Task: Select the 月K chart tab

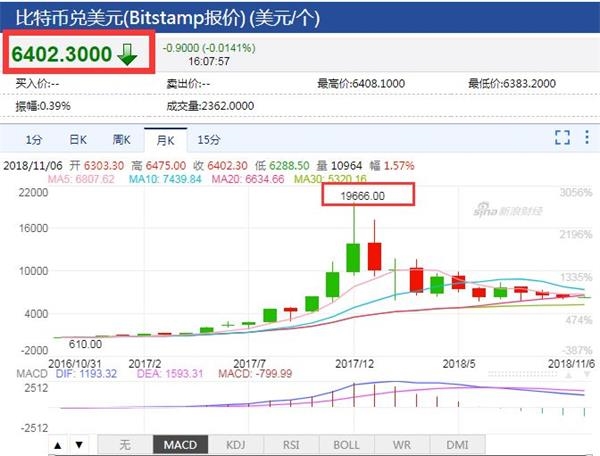Action: (x=165, y=140)
